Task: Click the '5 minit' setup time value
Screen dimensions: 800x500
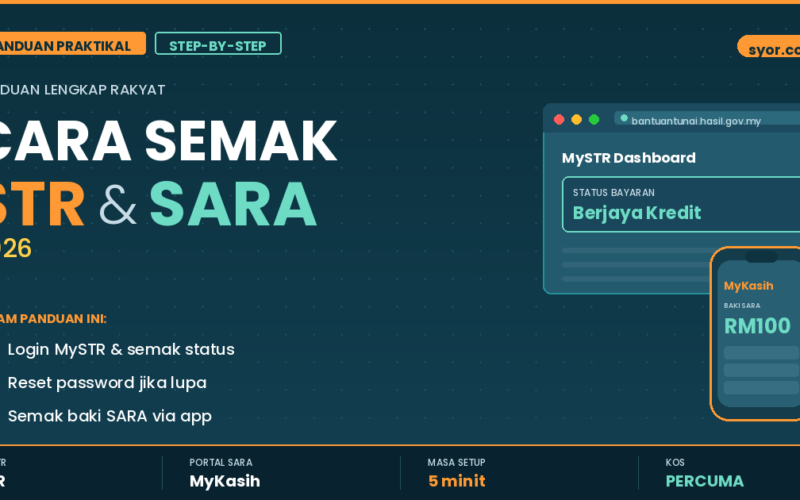Action: tap(457, 481)
